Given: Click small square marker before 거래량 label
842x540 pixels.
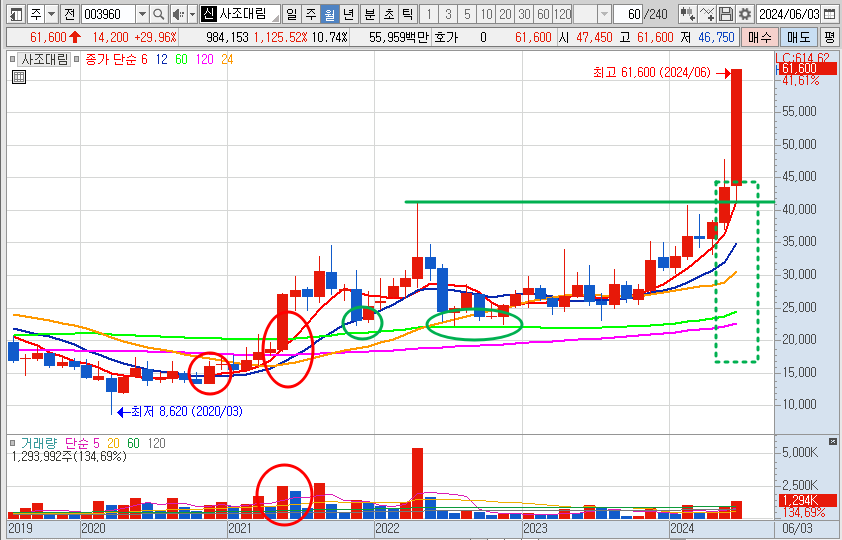Looking at the screenshot, I should tap(13, 443).
